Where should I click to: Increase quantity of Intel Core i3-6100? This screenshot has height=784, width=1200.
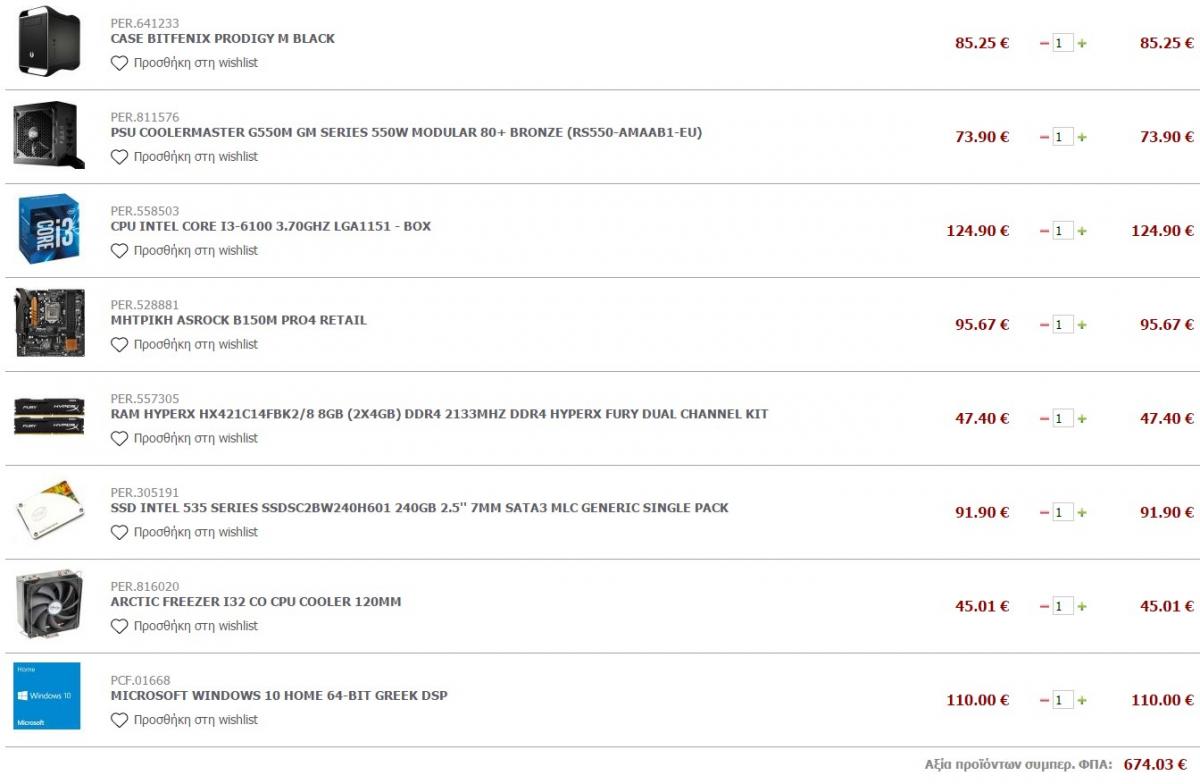click(x=1082, y=231)
